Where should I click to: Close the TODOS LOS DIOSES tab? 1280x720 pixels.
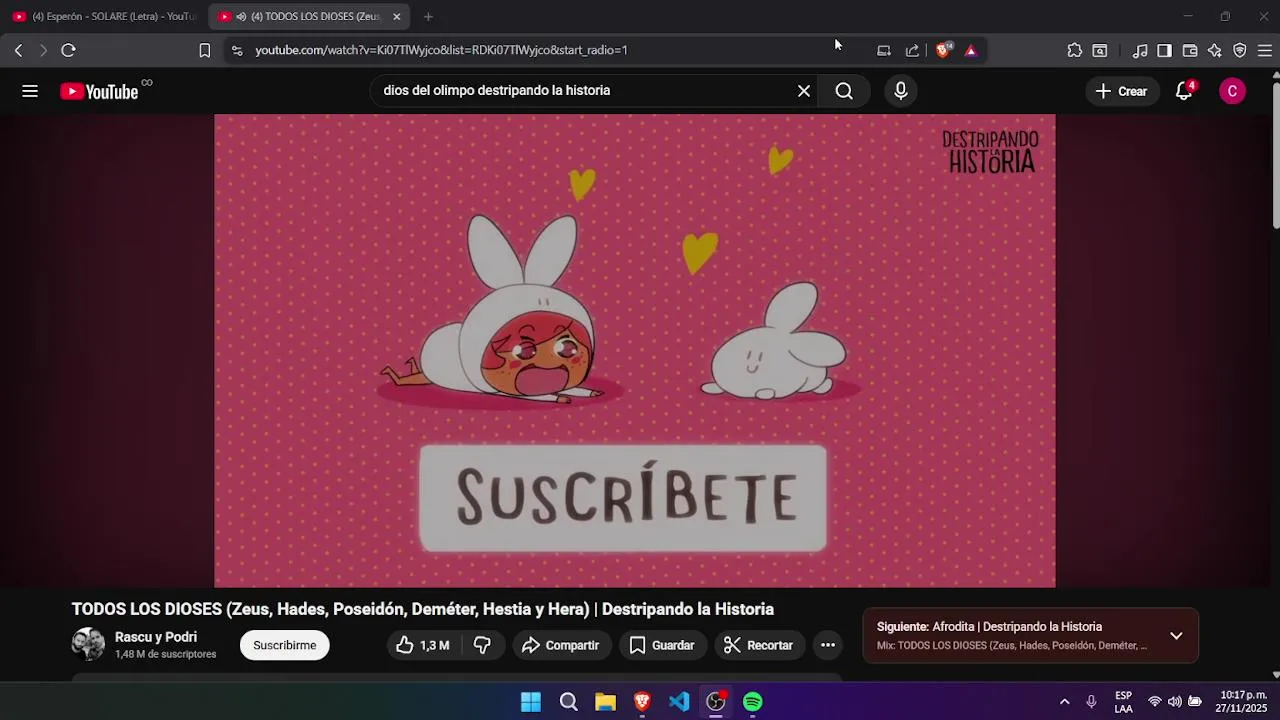(x=396, y=17)
